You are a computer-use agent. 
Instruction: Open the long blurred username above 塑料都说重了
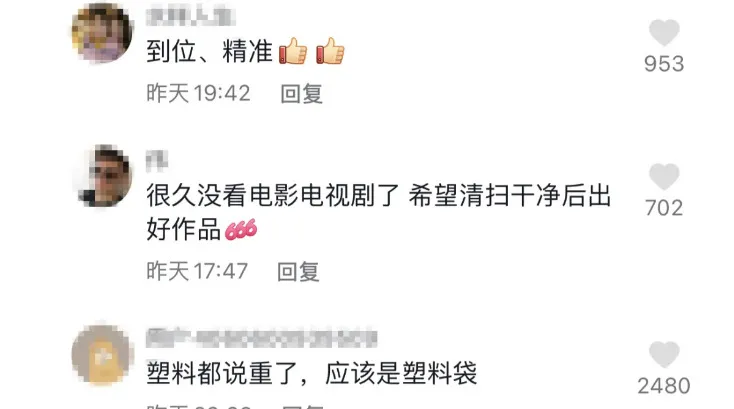262,338
